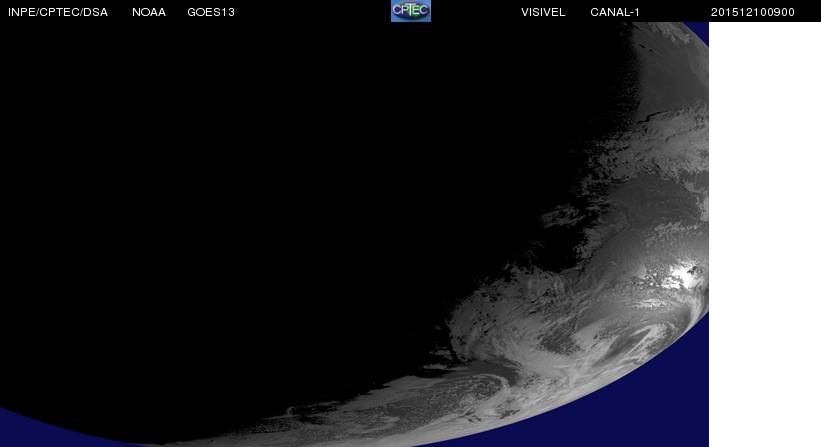Click the NOAA label
This screenshot has width=821, height=447.
[x=149, y=12]
